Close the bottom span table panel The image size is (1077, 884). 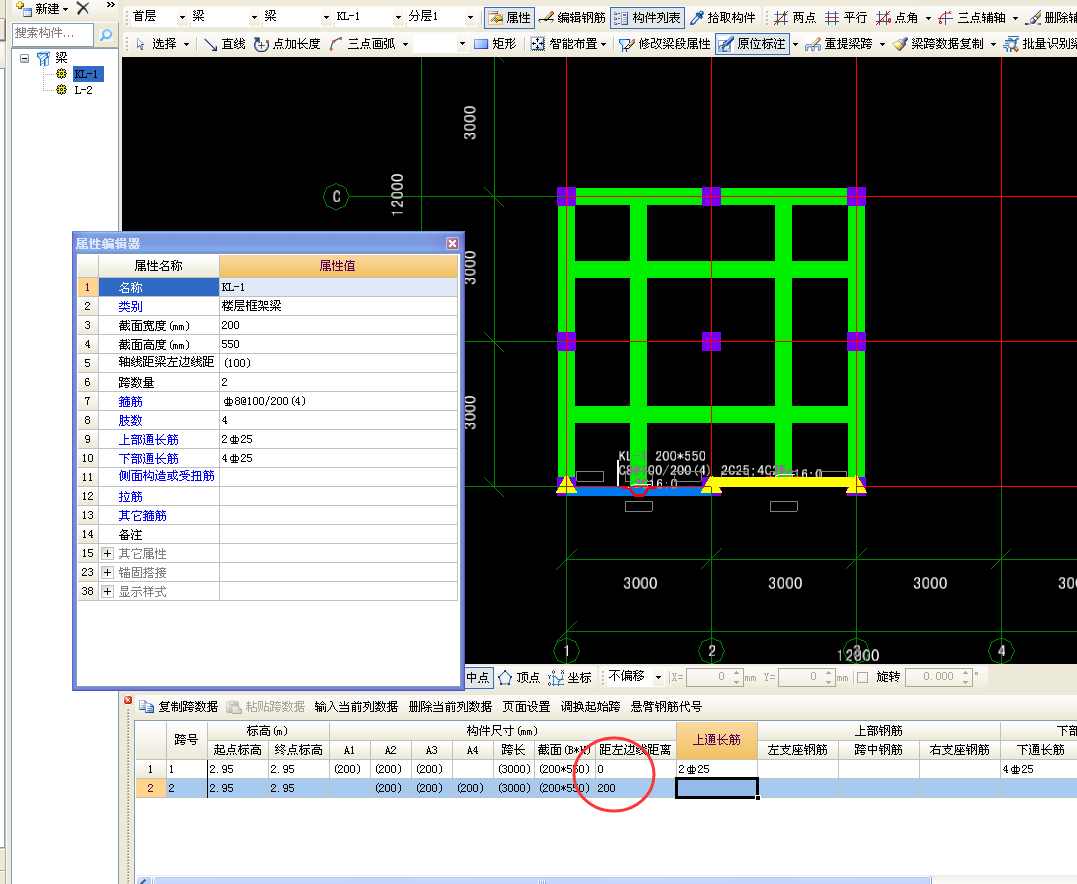pos(128,700)
